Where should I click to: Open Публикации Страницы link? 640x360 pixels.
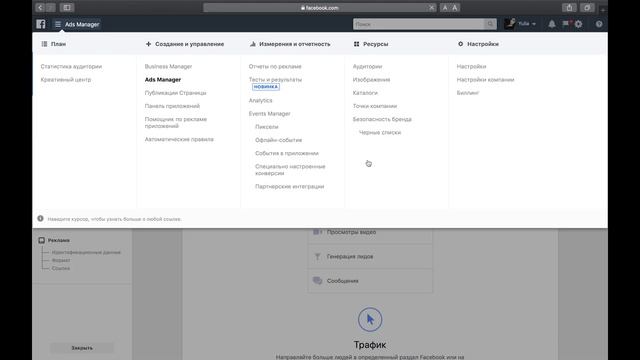pos(176,93)
